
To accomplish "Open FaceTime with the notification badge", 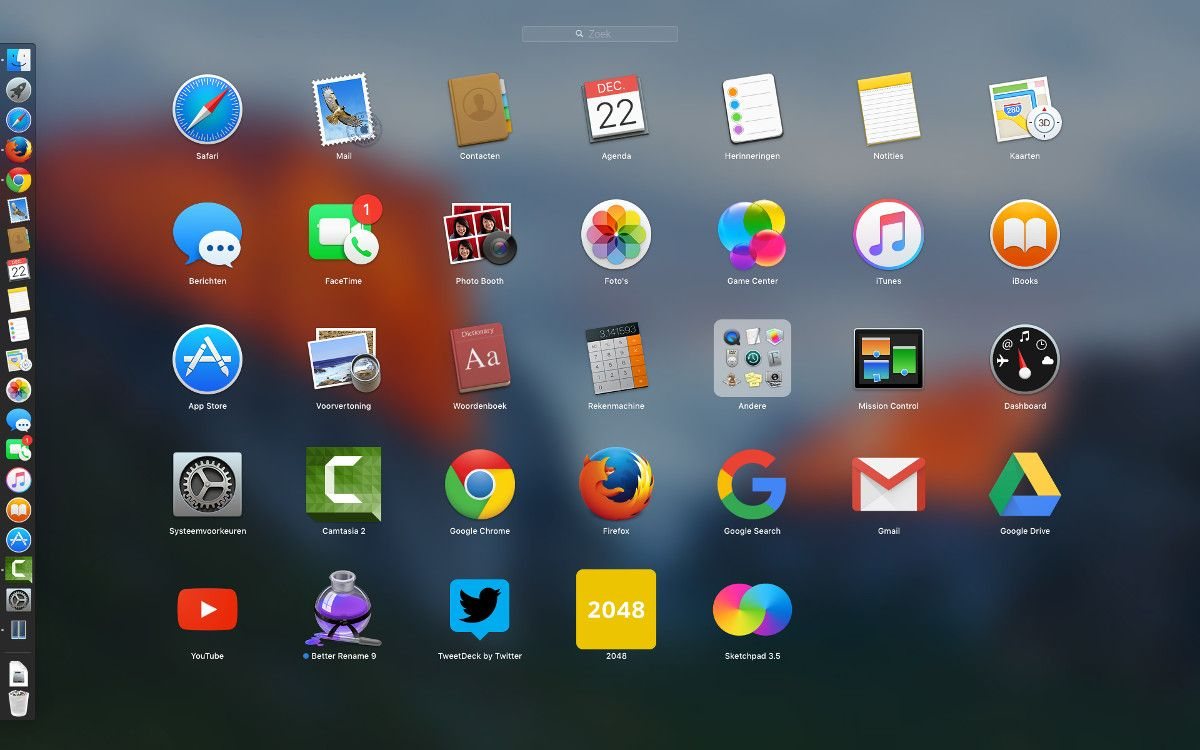I will pyautogui.click(x=343, y=235).
